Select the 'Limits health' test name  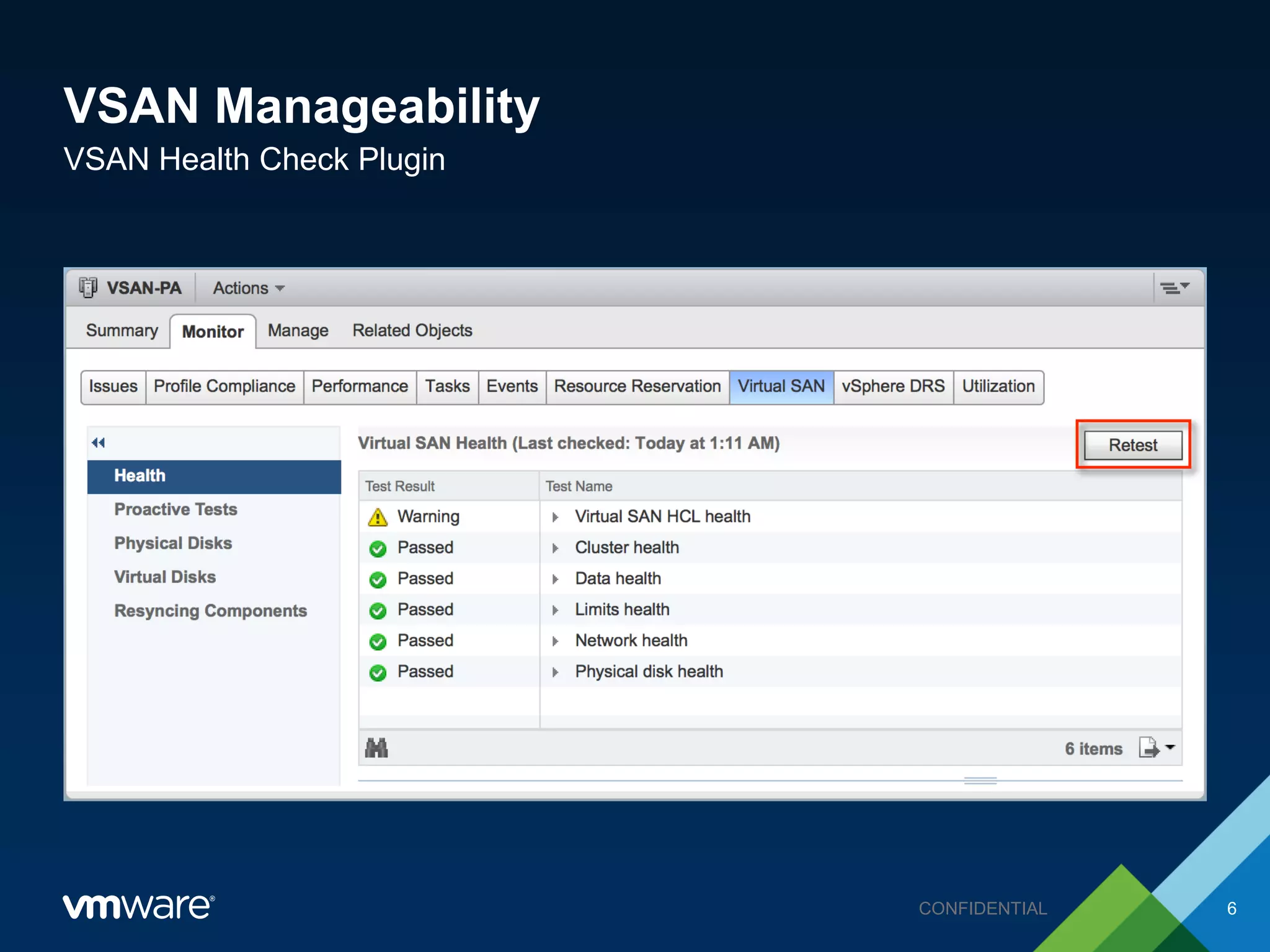click(x=622, y=610)
